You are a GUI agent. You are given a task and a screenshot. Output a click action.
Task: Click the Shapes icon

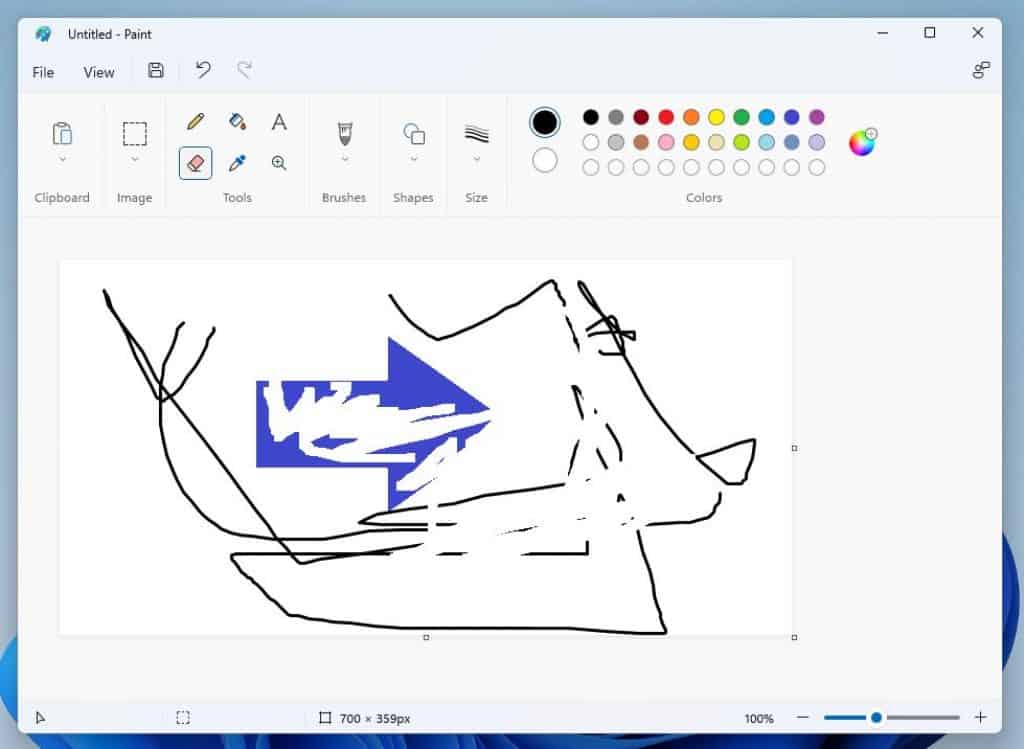pyautogui.click(x=414, y=133)
